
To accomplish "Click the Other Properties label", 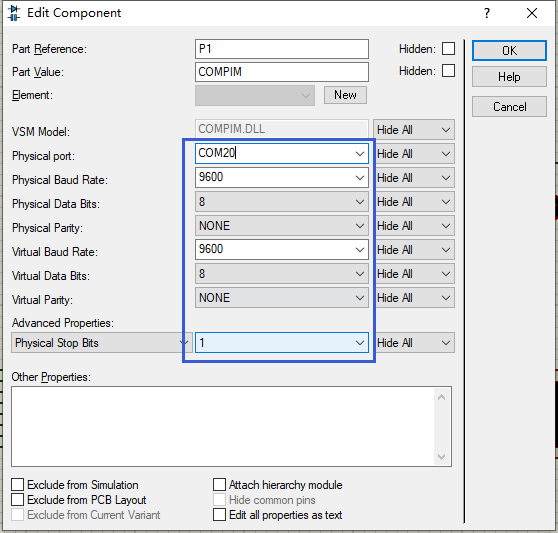I will (x=51, y=377).
